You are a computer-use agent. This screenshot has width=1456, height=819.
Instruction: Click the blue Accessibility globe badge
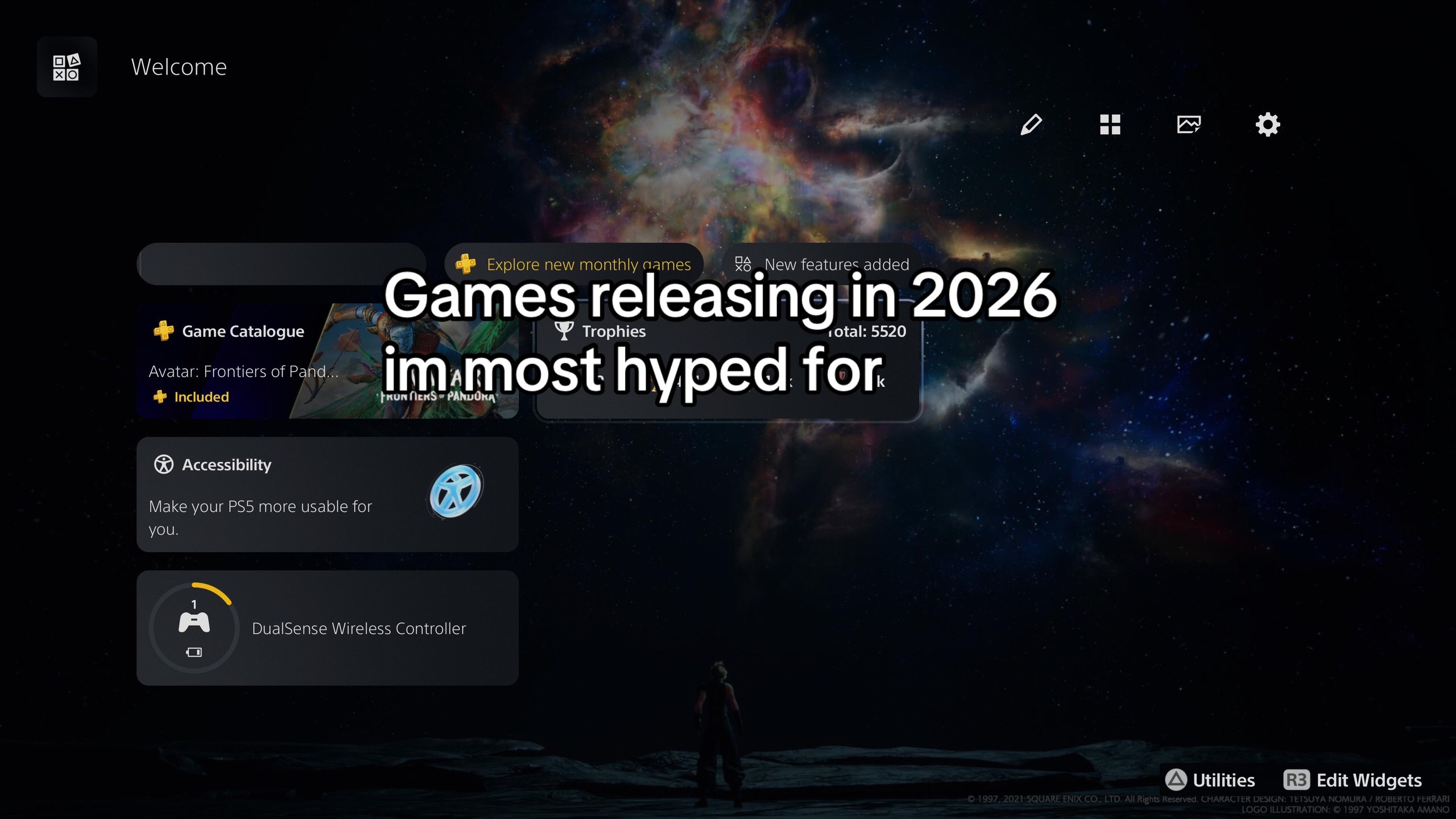(456, 491)
